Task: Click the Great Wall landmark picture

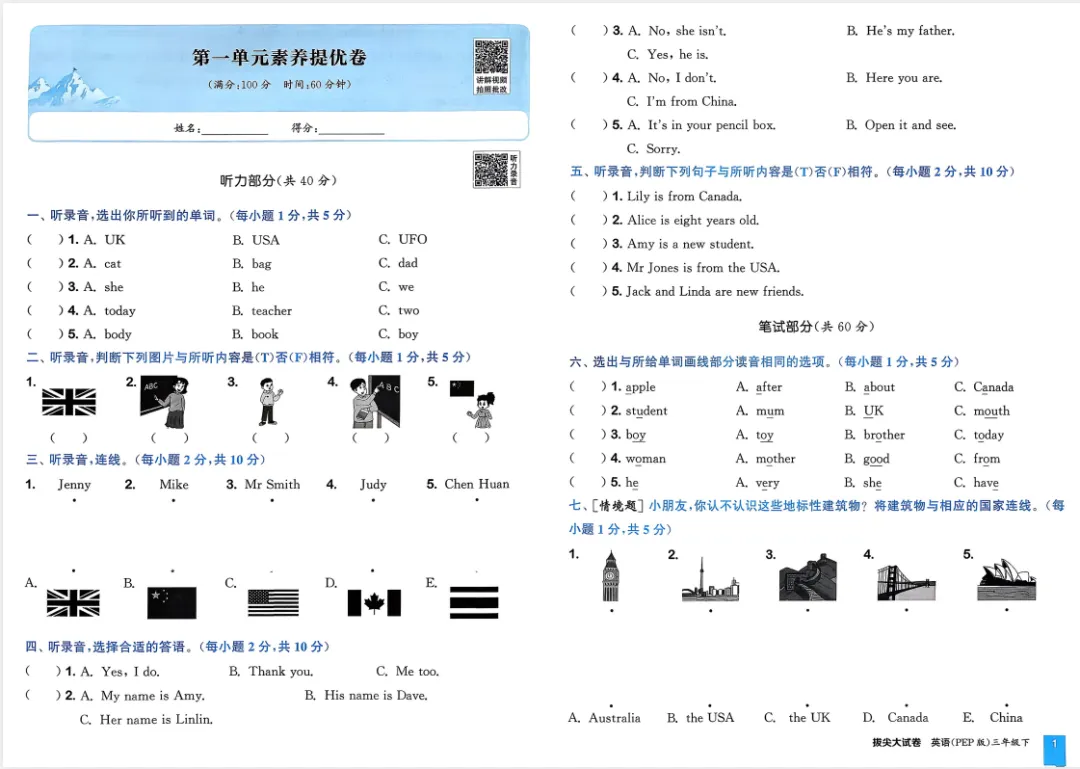Action: pyautogui.click(x=809, y=578)
